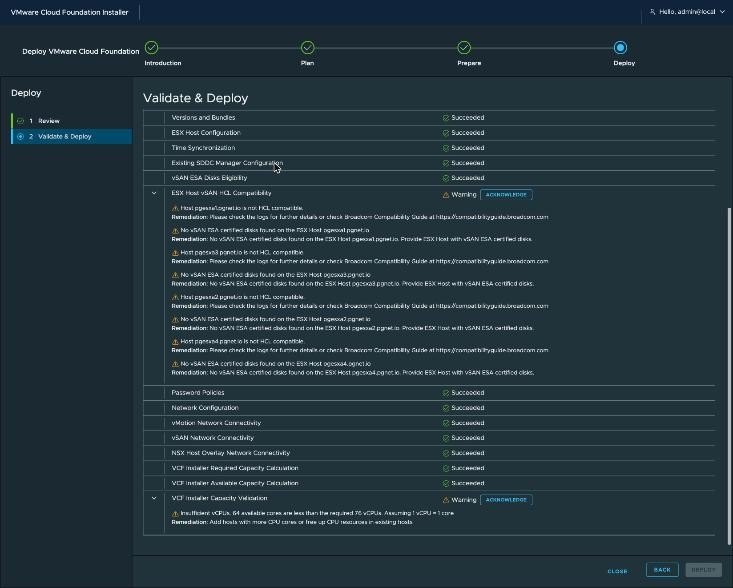Click the ESX Host Configuration row label

point(206,132)
